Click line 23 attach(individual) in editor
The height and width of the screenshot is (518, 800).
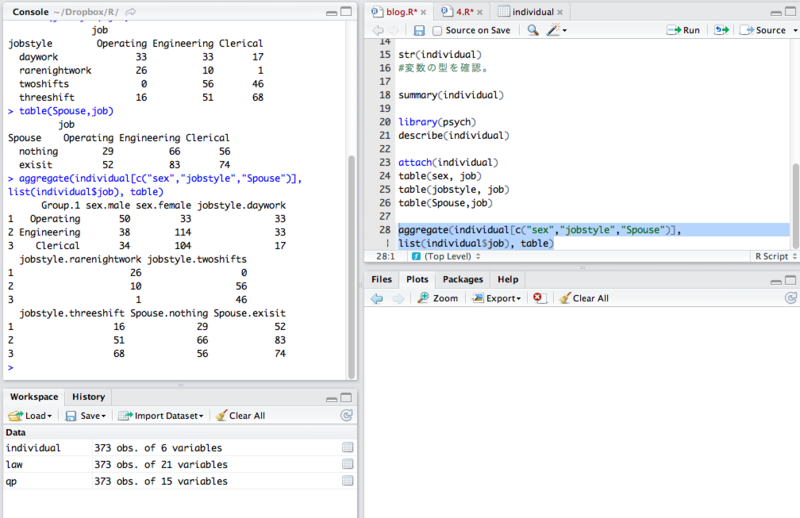tap(448, 162)
